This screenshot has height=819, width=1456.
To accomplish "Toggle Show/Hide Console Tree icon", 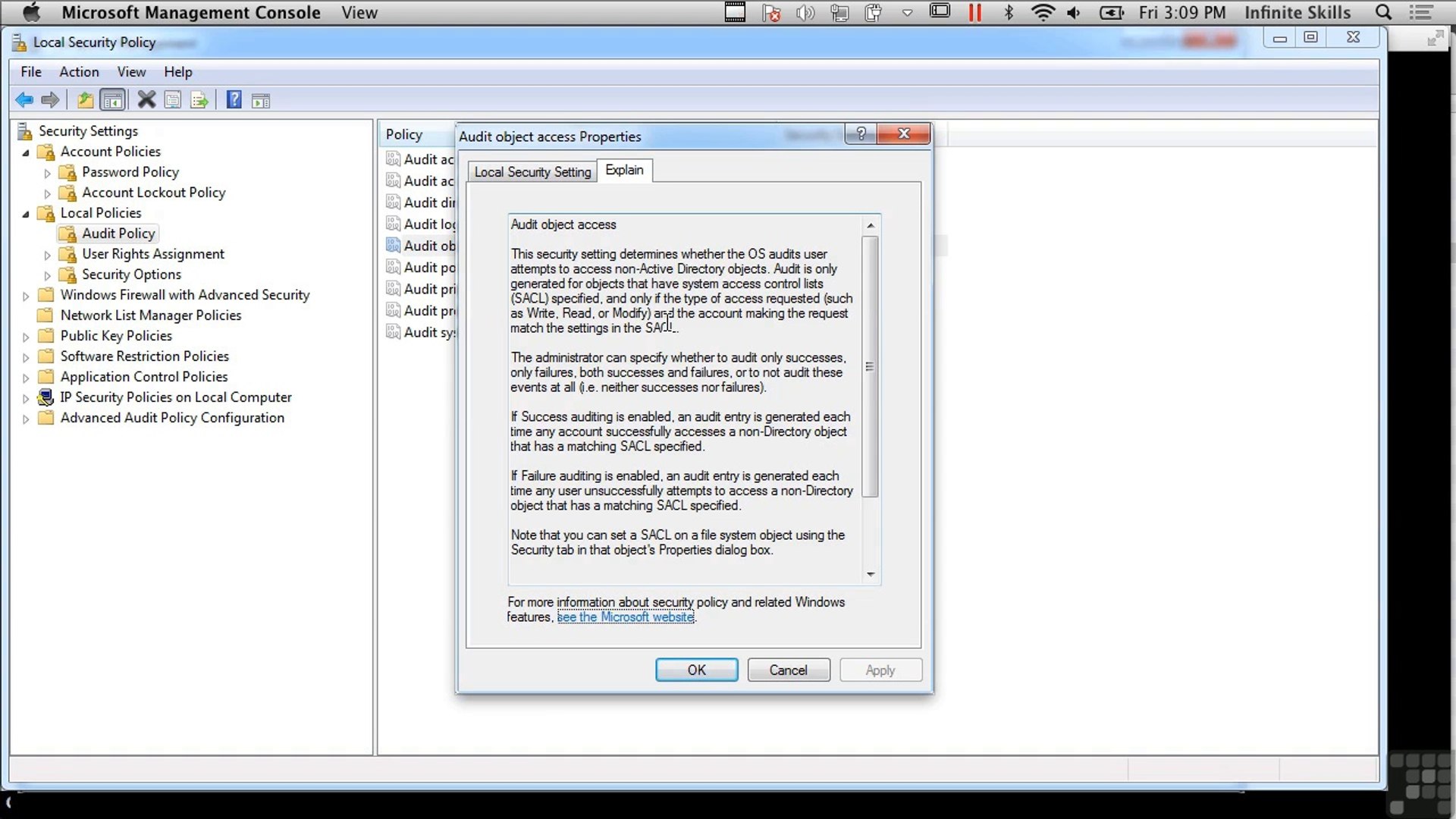I will click(112, 100).
